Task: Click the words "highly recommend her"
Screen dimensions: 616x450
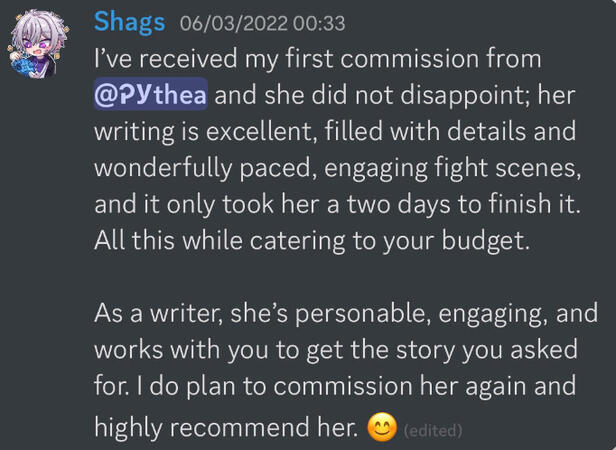Action: pyautogui.click(x=225, y=428)
